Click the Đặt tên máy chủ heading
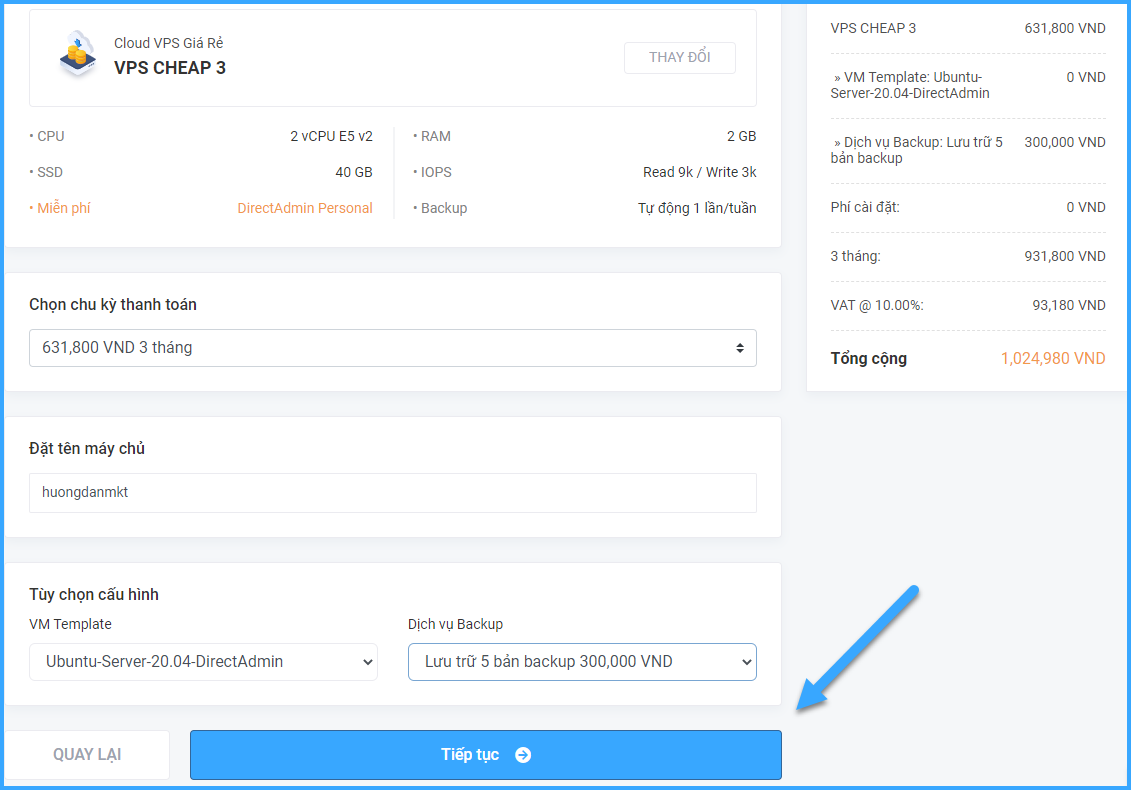Viewport: 1131px width, 790px height. tap(87, 449)
